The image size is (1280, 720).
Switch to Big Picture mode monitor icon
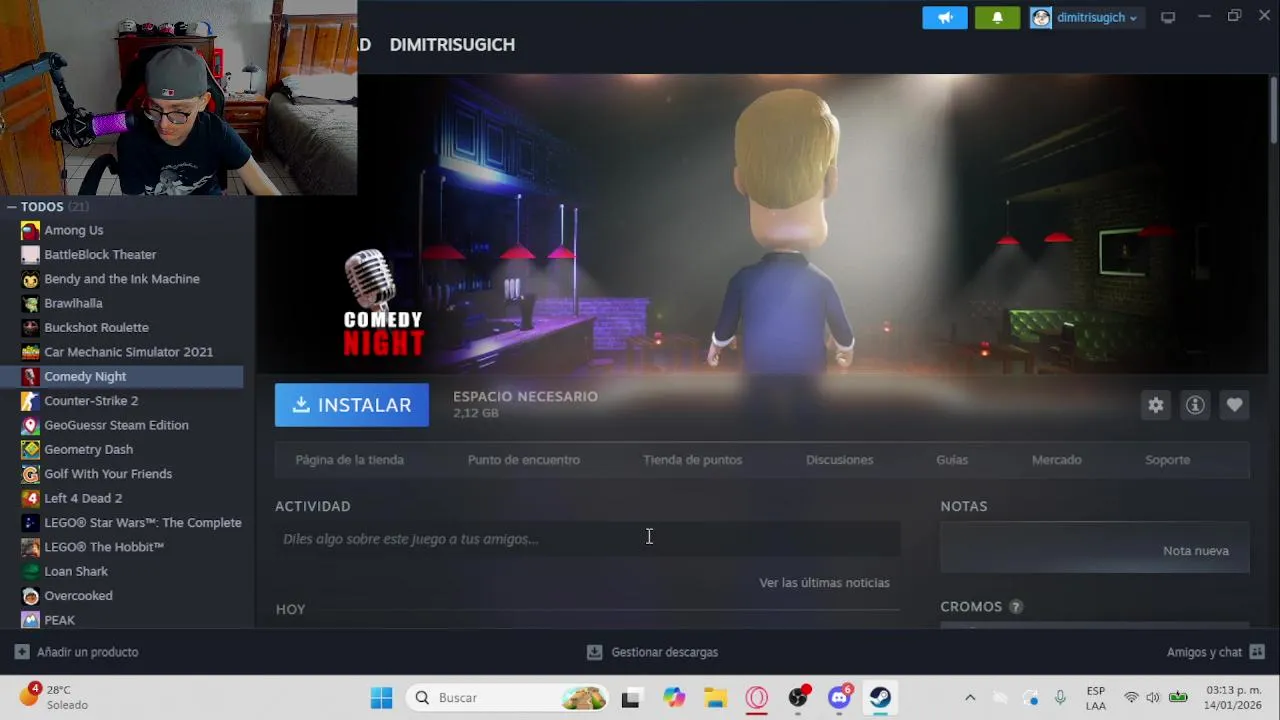click(x=1167, y=18)
